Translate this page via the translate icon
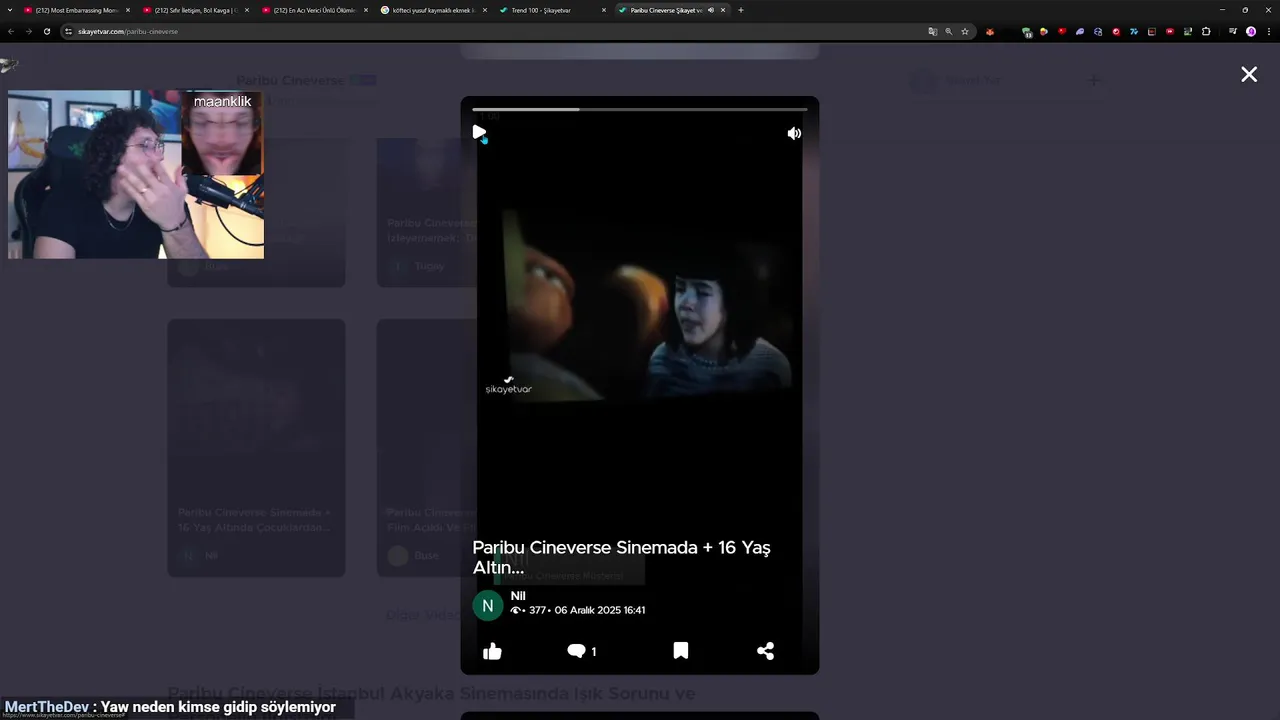 point(933,31)
